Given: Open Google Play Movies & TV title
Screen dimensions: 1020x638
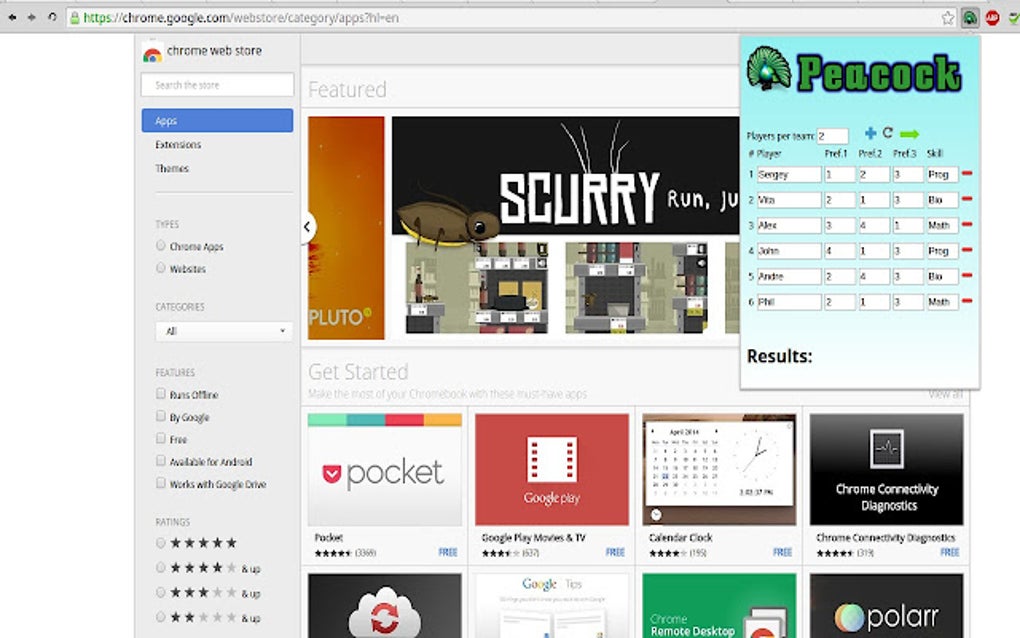Looking at the screenshot, I should (533, 538).
